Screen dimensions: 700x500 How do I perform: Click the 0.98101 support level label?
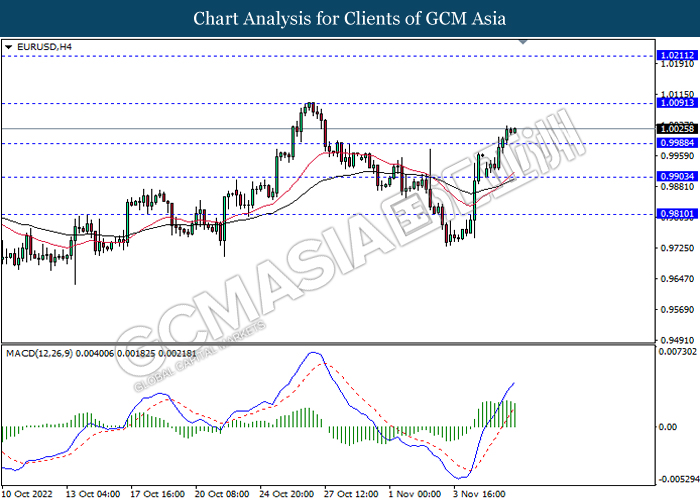pos(677,214)
